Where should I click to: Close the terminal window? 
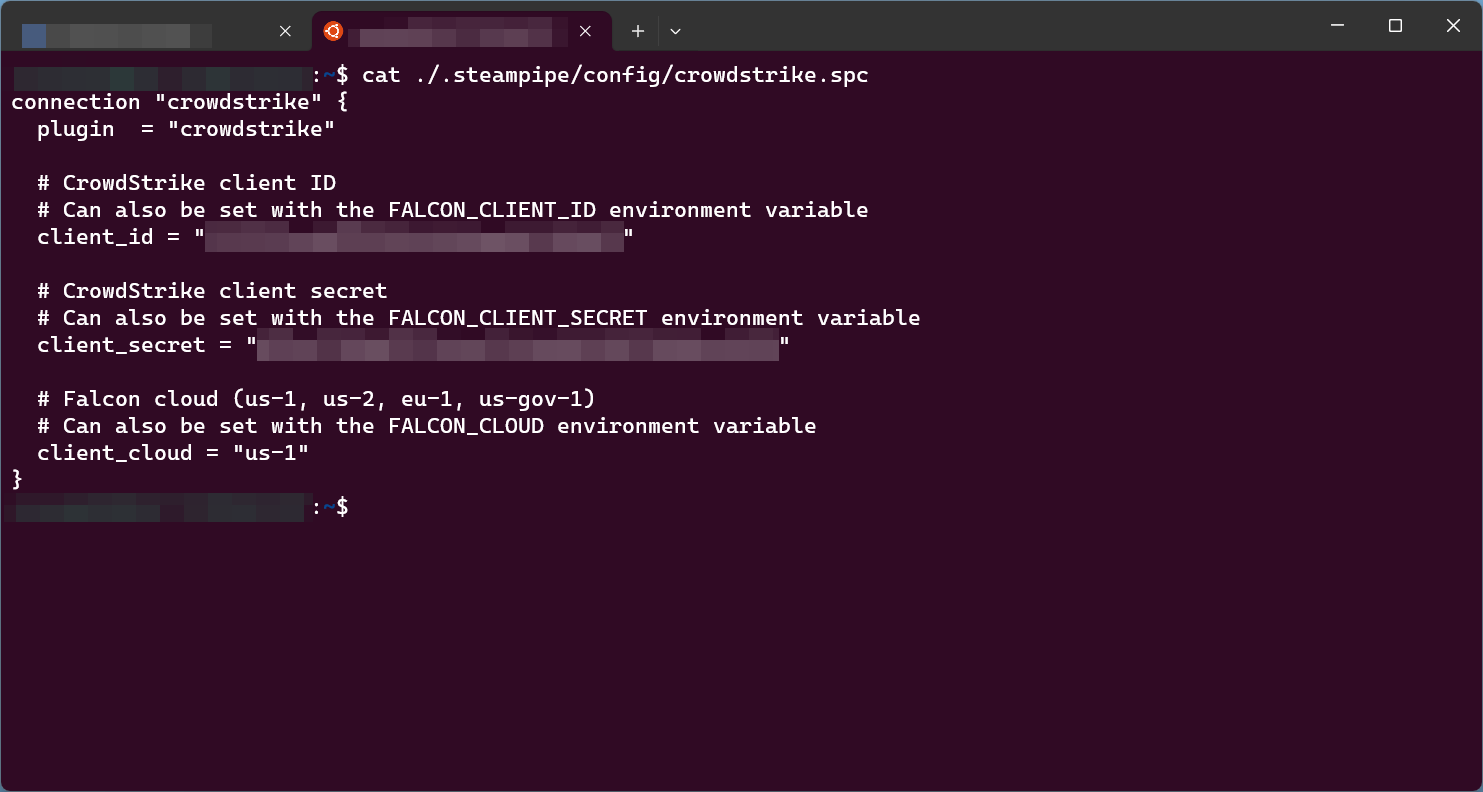(x=1453, y=26)
